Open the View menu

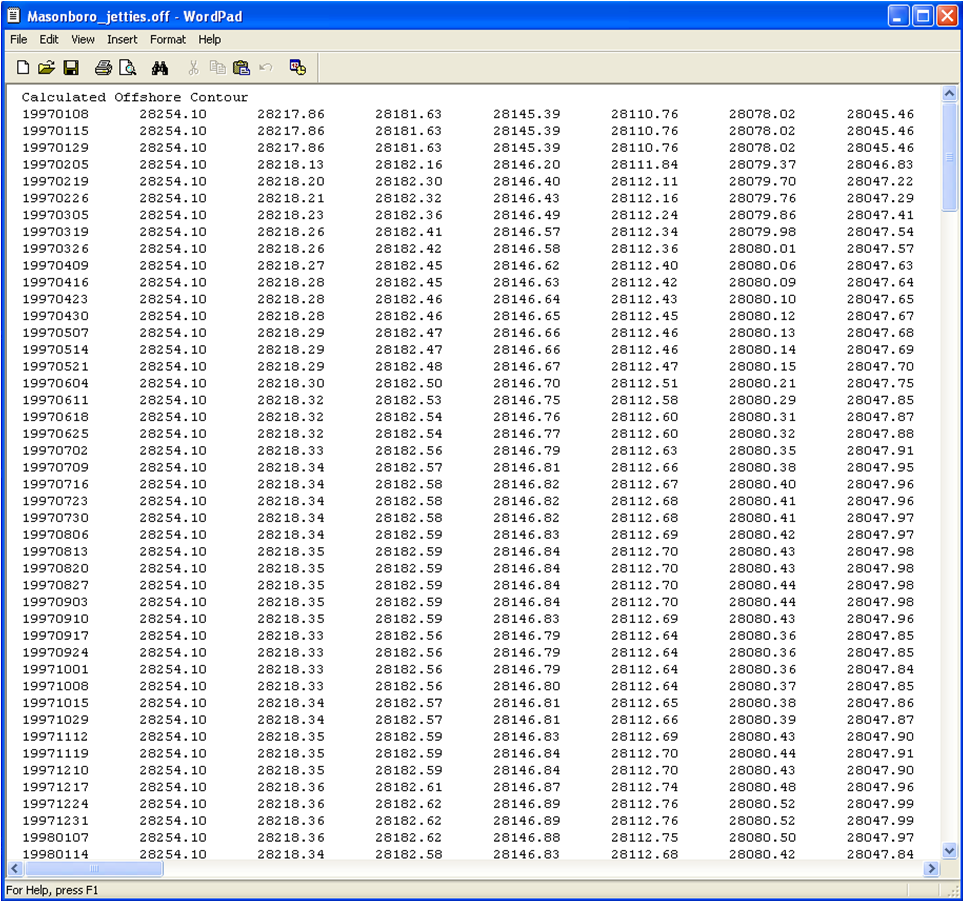pos(82,39)
